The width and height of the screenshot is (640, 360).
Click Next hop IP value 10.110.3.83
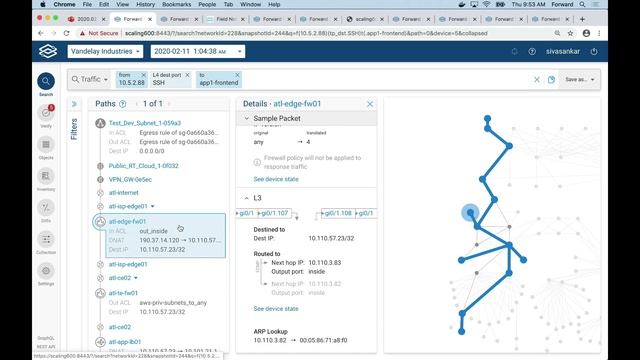pyautogui.click(x=324, y=262)
